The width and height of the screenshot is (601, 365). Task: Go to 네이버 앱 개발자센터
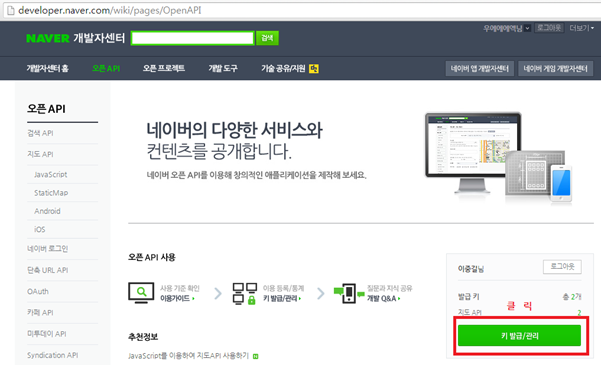479,69
